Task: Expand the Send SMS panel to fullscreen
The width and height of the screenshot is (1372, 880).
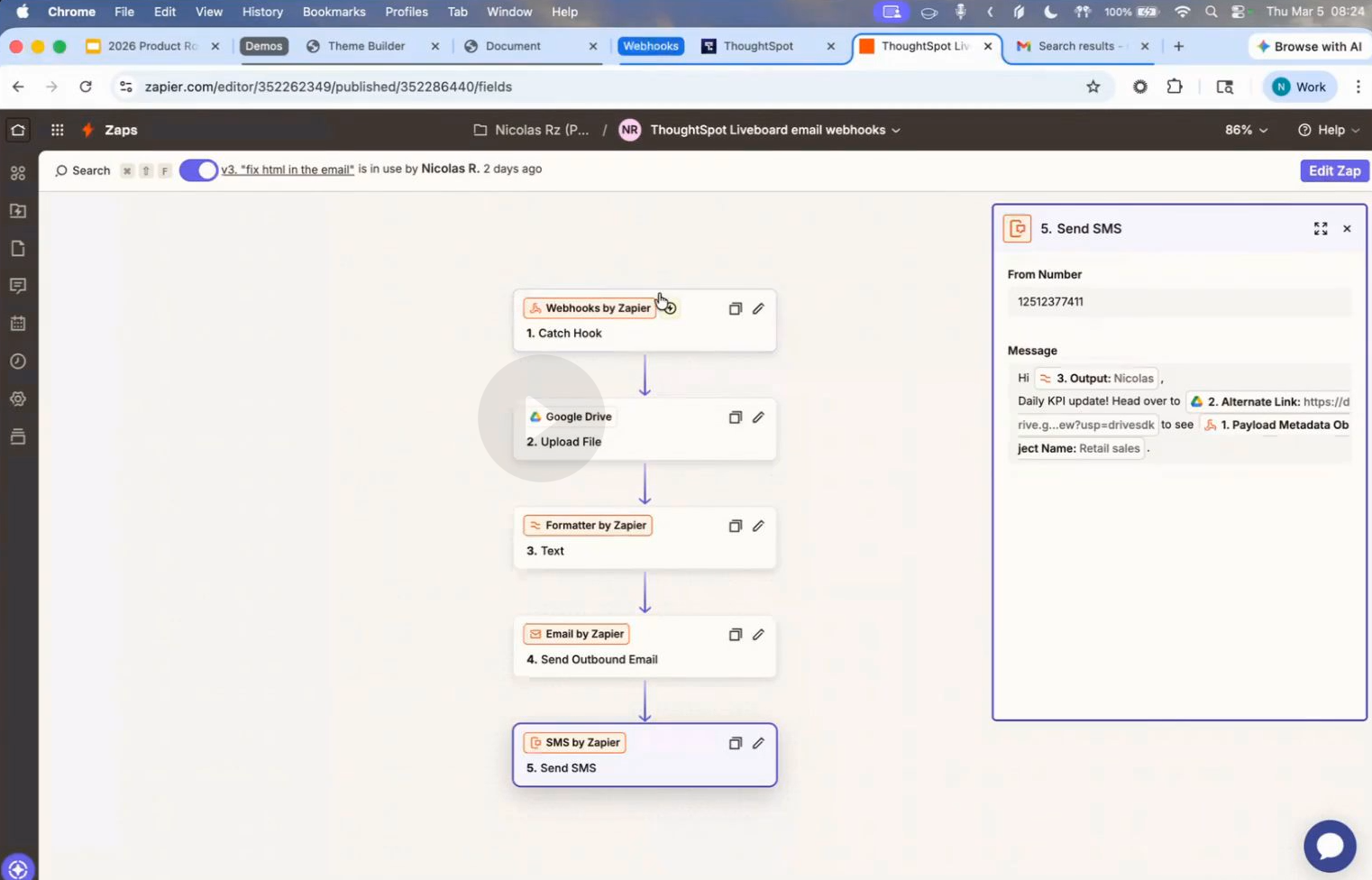Action: click(1320, 229)
